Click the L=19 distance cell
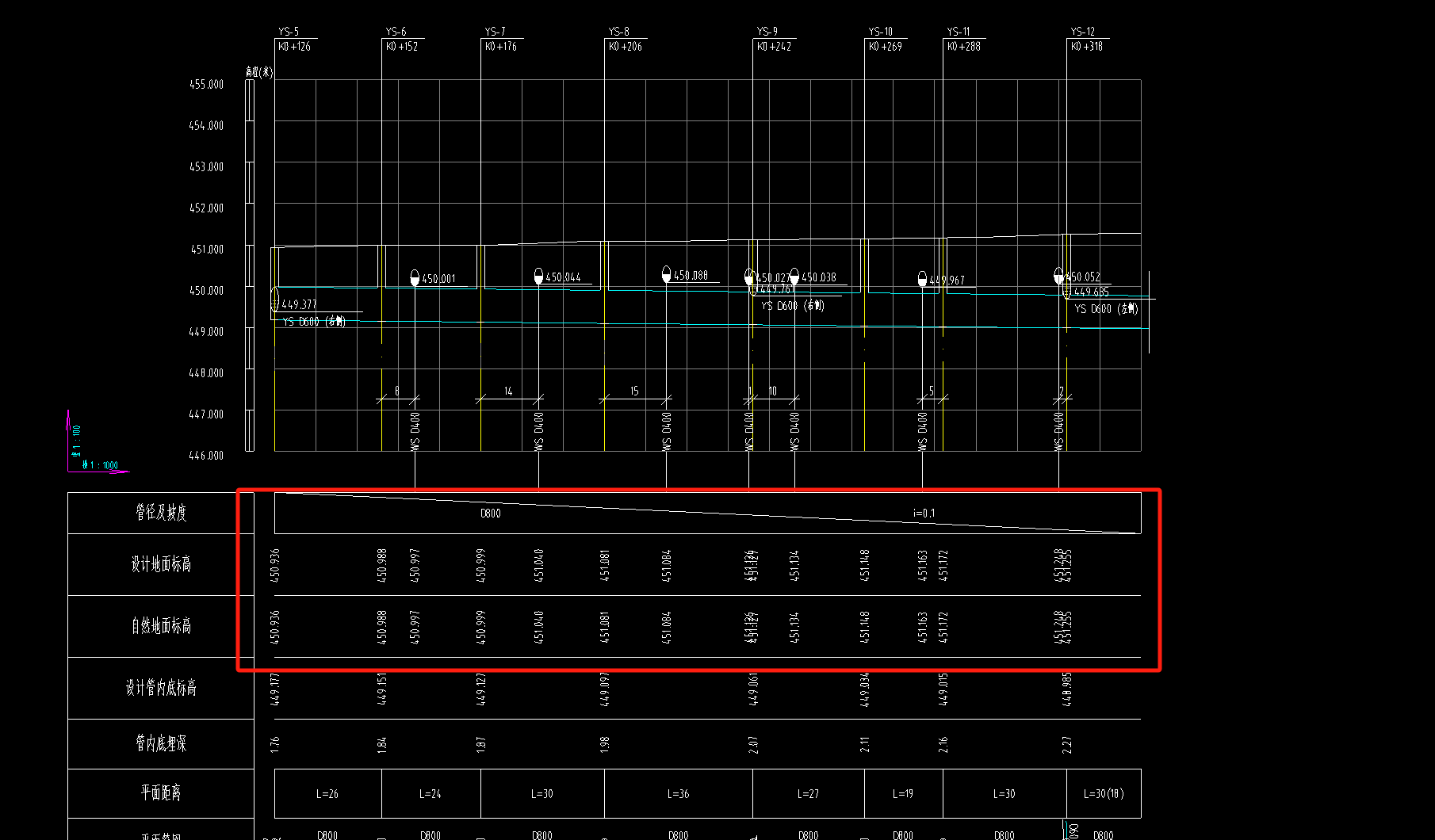 coord(903,793)
